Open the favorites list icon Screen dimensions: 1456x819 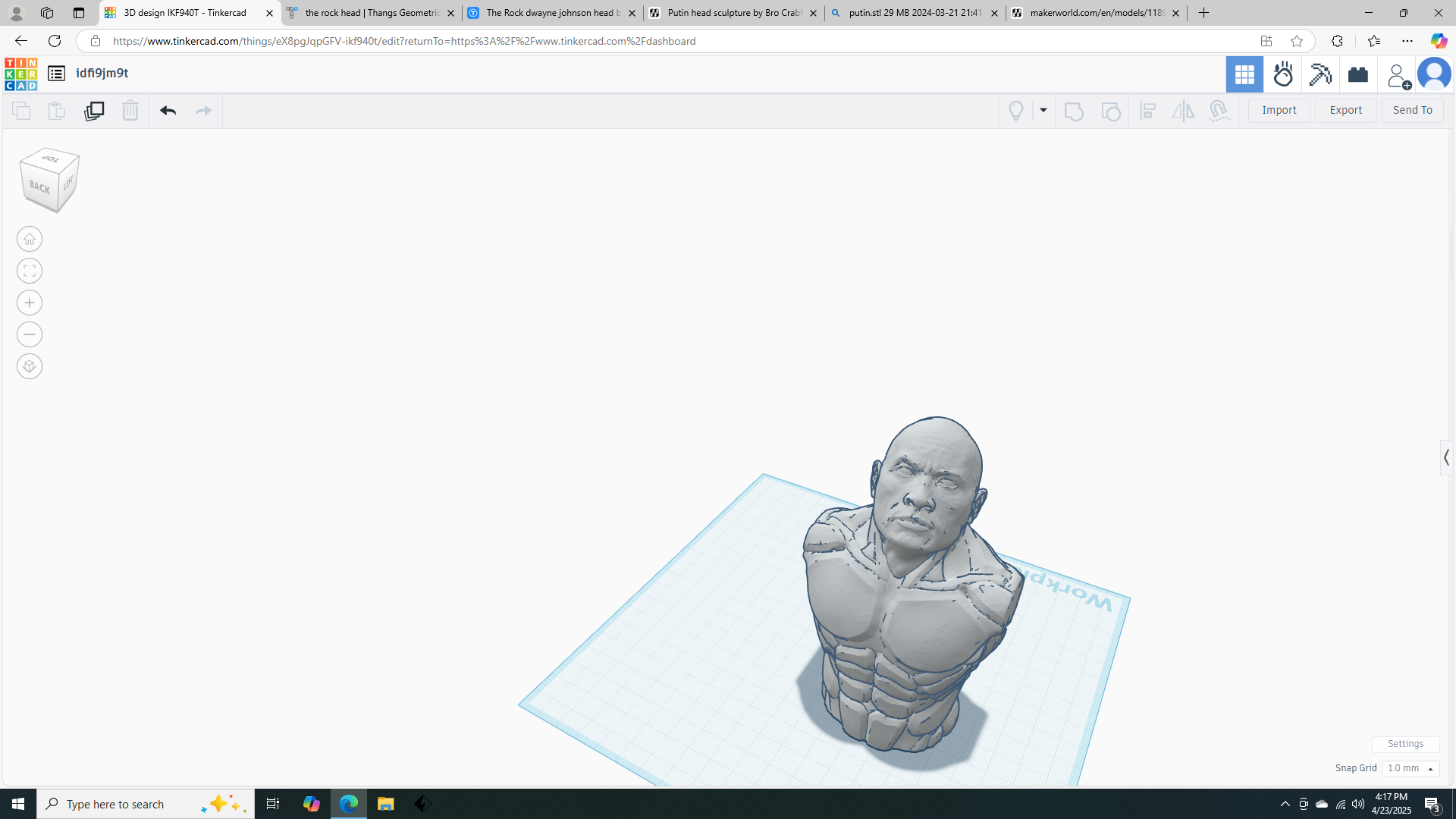1373,41
